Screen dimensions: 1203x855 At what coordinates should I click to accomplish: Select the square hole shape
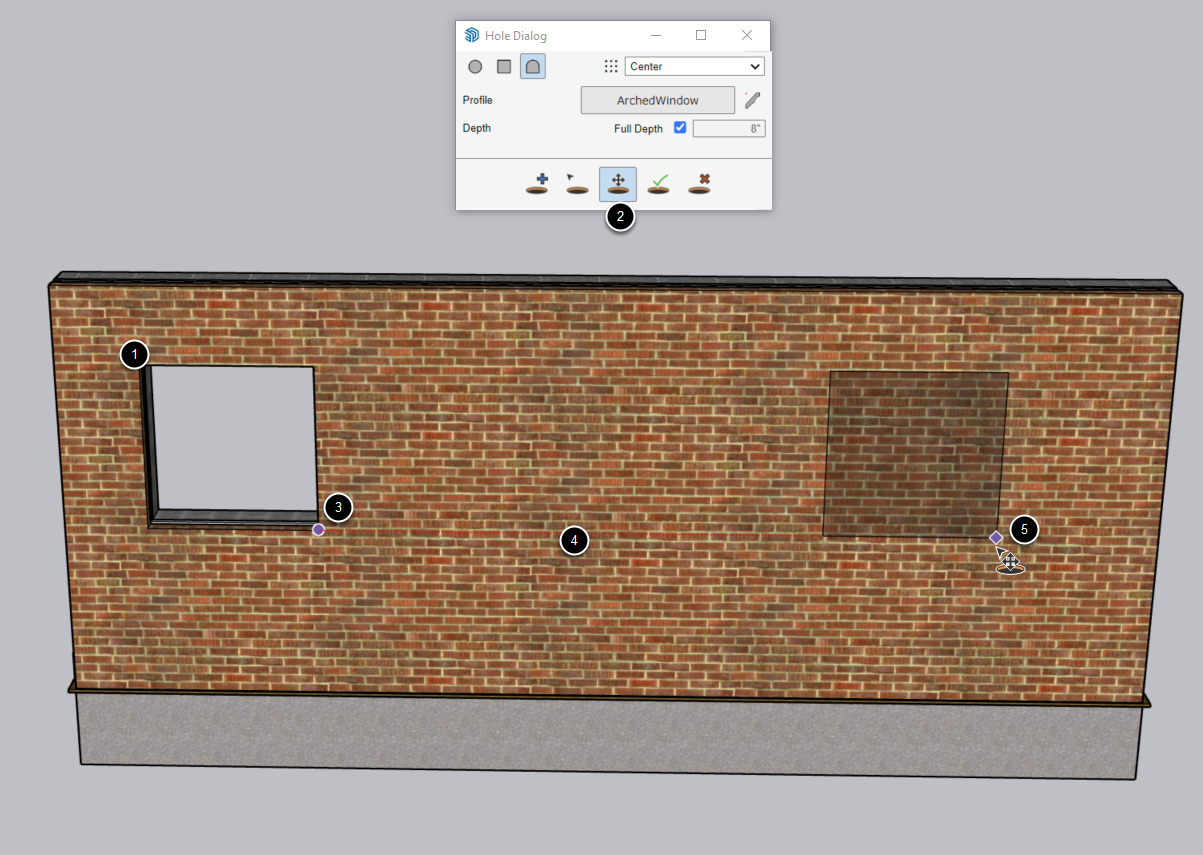tap(504, 67)
